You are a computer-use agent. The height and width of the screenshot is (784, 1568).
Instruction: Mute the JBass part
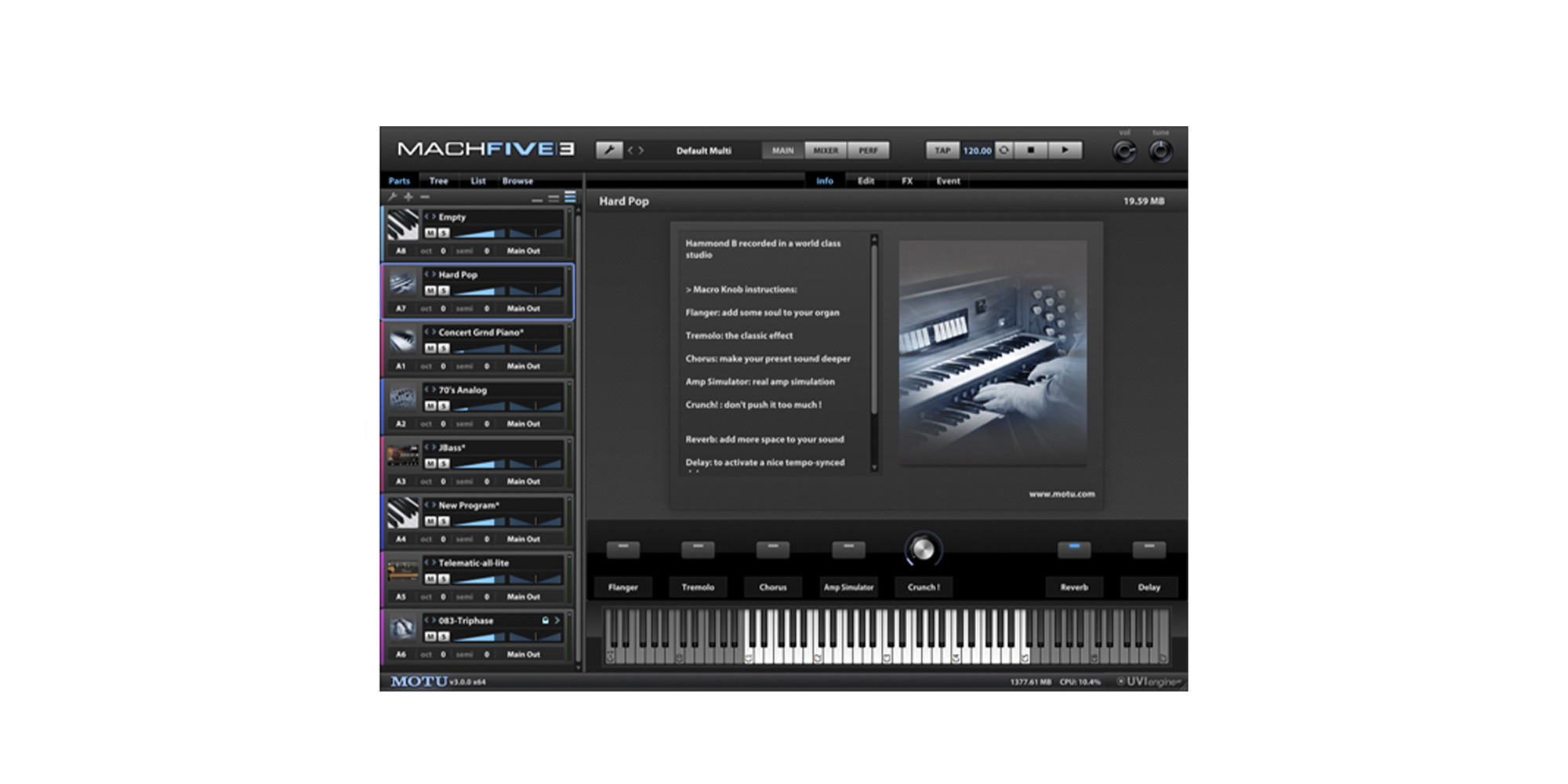point(430,463)
